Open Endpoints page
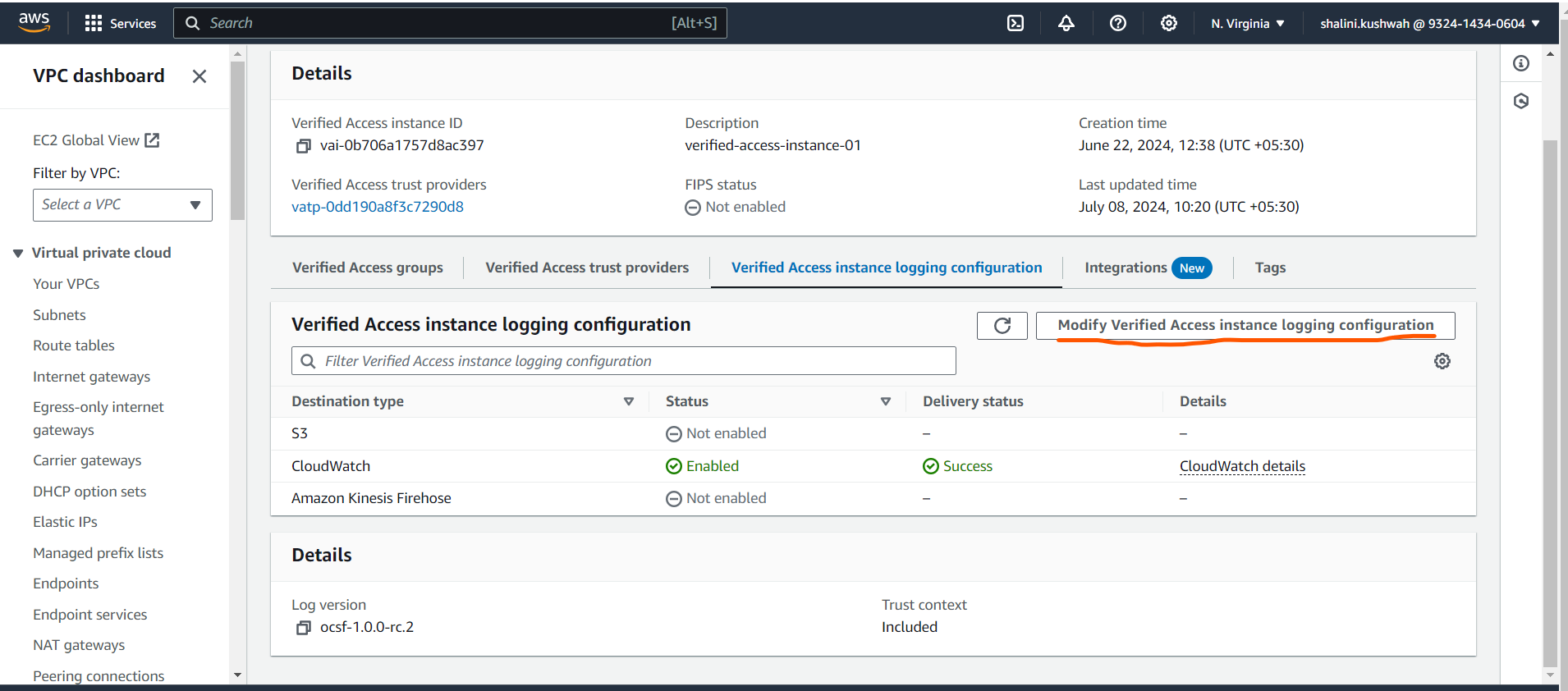Image resolution: width=1568 pixels, height=691 pixels. point(66,583)
